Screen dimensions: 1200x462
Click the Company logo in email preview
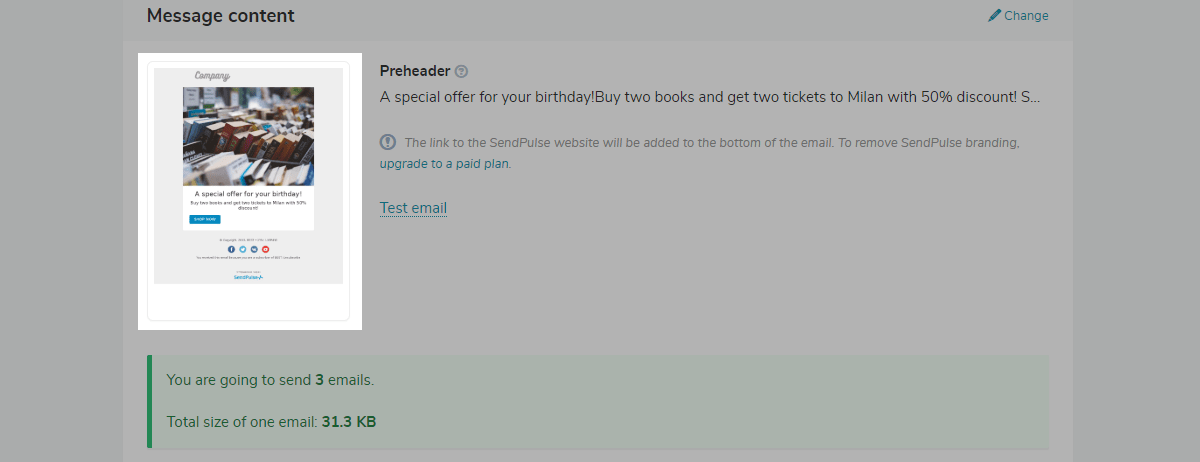click(212, 76)
